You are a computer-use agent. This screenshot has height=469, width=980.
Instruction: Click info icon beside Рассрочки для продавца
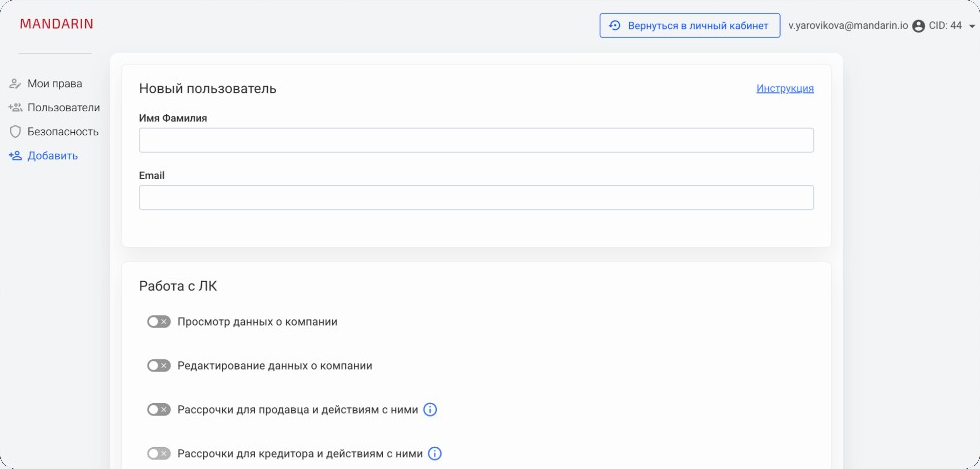(430, 410)
